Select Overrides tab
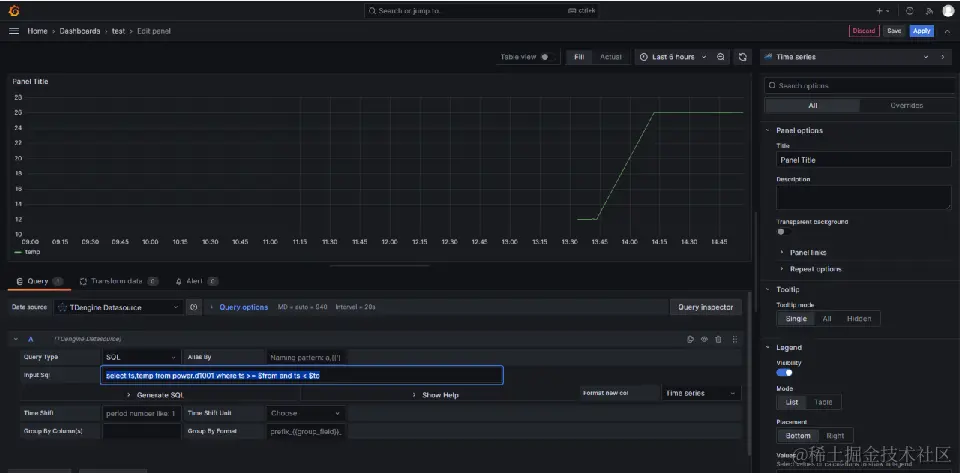The height and width of the screenshot is (473, 960). pyautogui.click(x=906, y=105)
